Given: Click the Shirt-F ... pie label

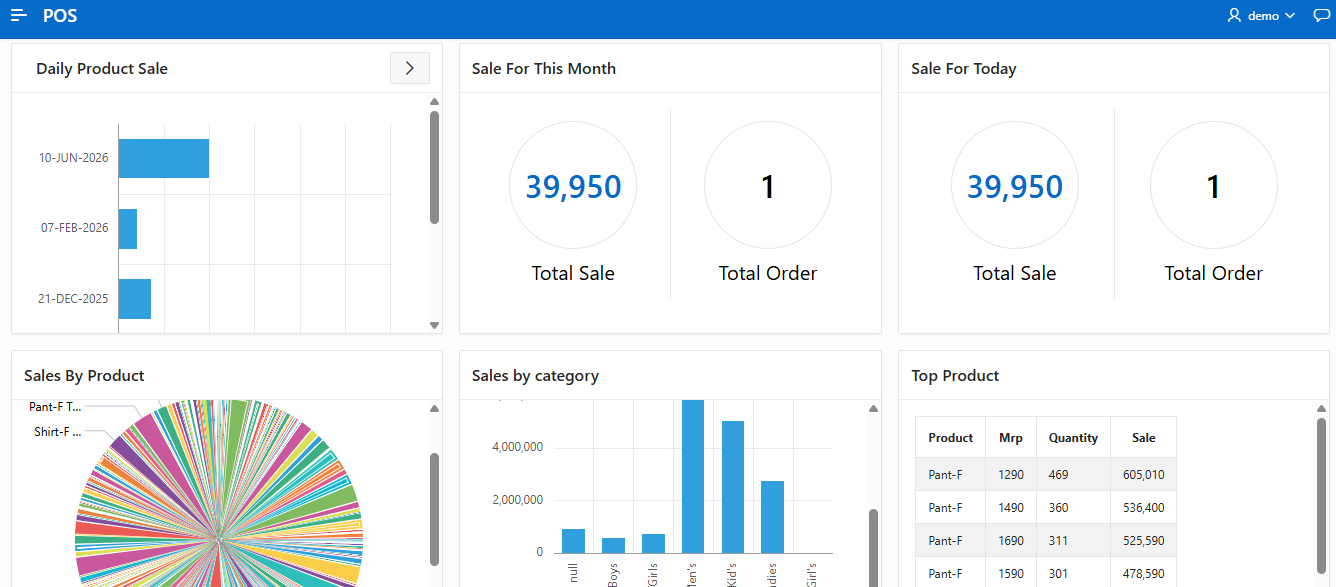Looking at the screenshot, I should click(58, 432).
